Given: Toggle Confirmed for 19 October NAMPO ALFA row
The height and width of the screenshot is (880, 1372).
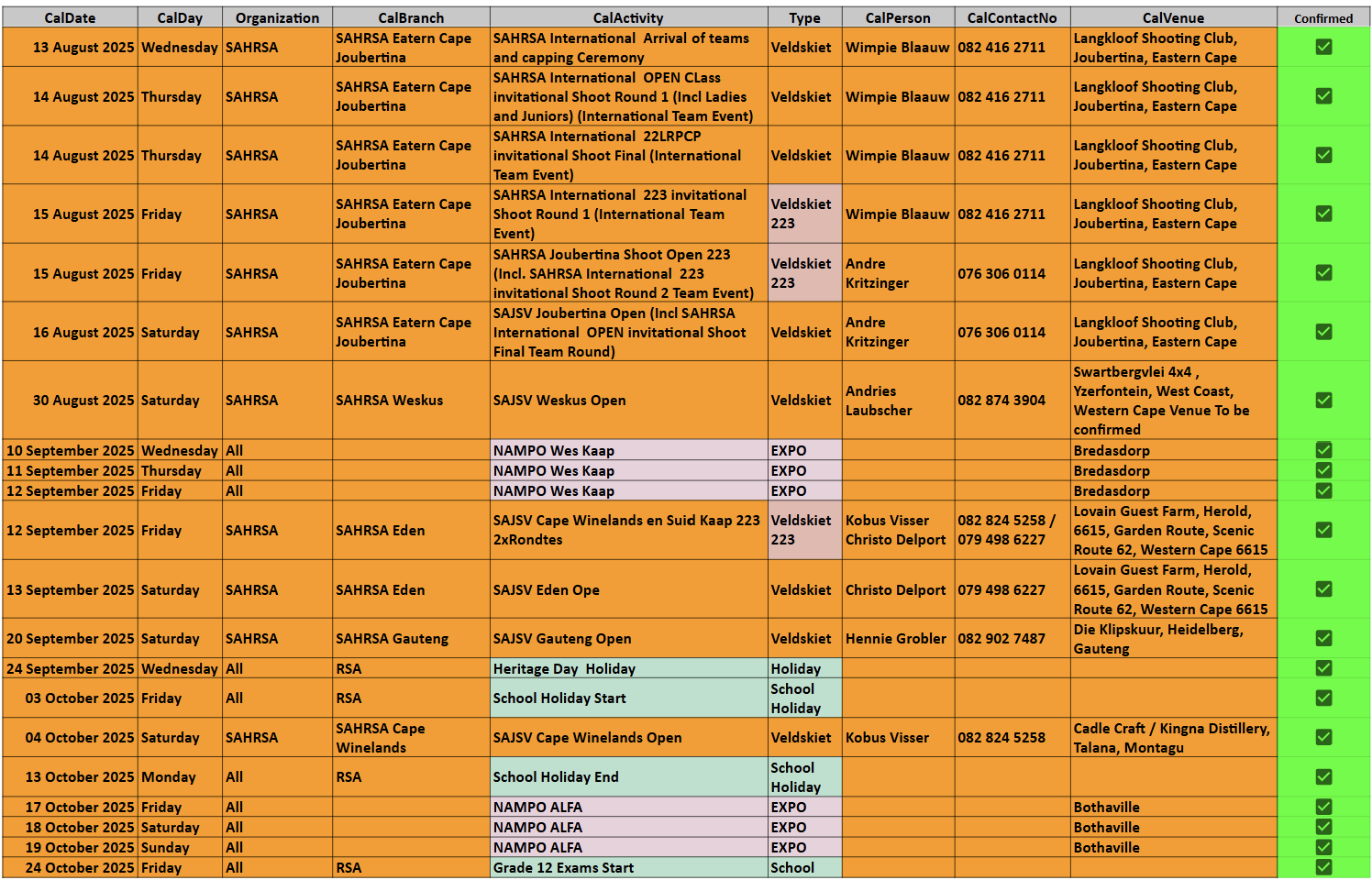Looking at the screenshot, I should point(1323,847).
